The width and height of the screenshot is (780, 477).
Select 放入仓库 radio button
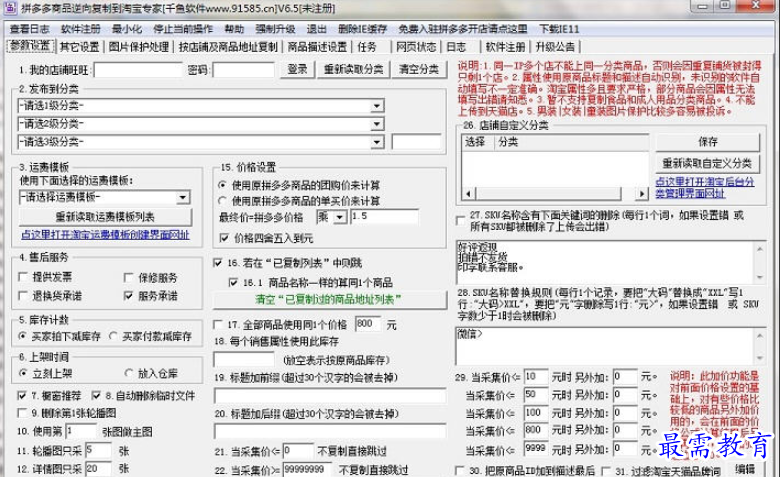(x=129, y=373)
